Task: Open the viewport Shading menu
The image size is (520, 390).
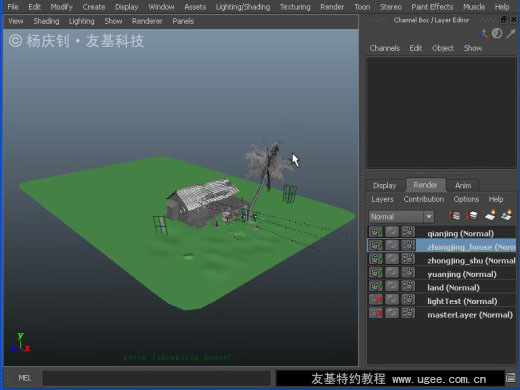Action: pyautogui.click(x=46, y=21)
